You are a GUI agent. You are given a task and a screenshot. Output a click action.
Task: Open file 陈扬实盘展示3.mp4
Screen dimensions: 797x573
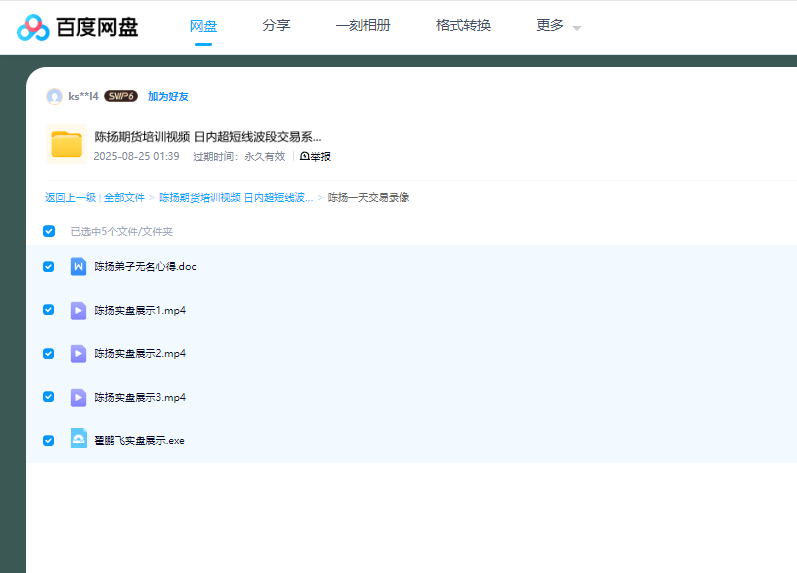140,397
